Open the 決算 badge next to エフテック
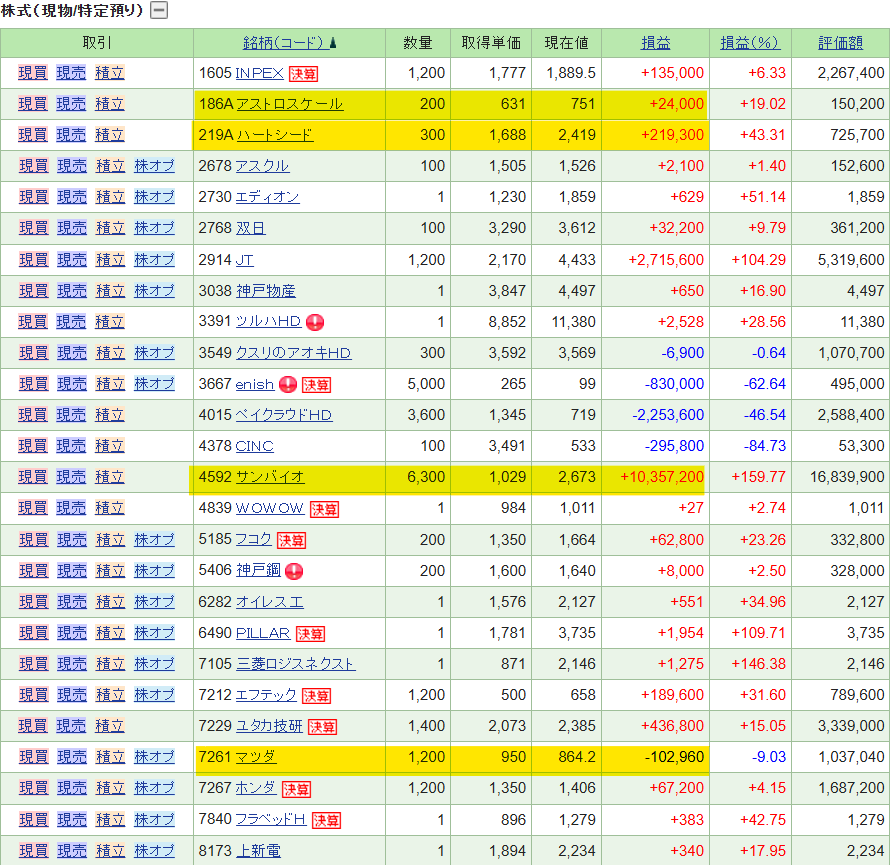 [x=317, y=695]
